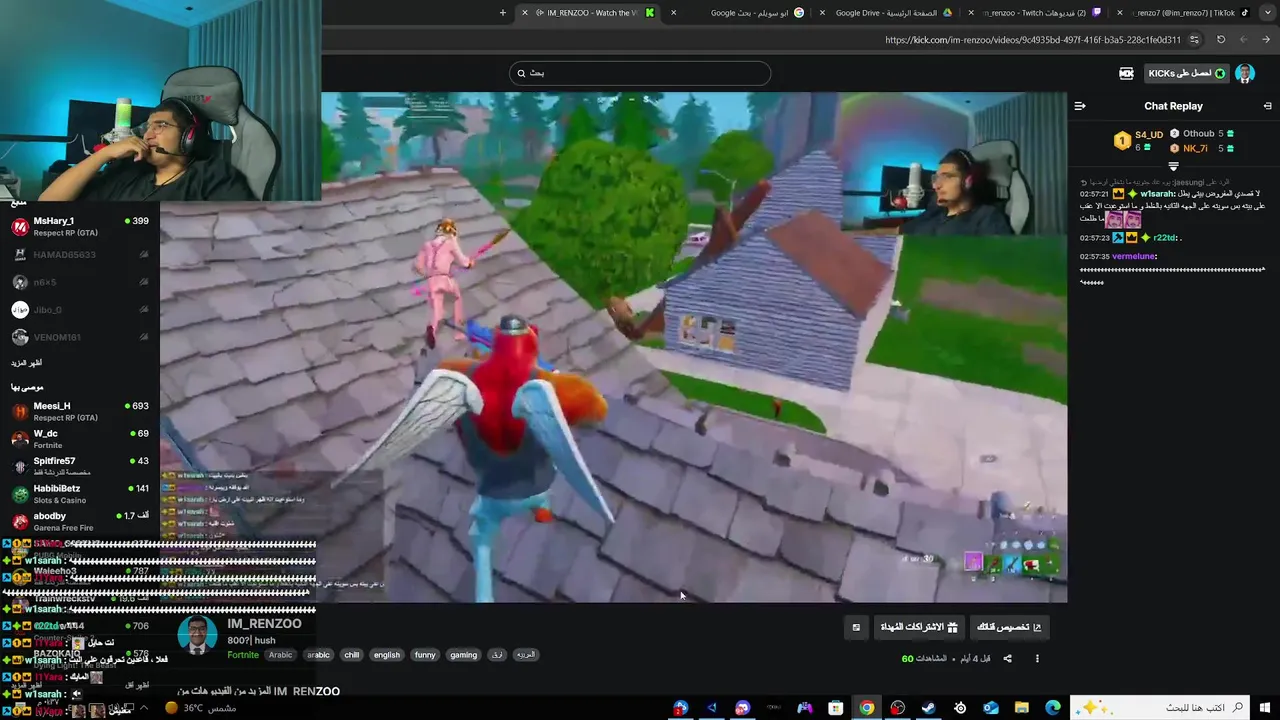
Task: Click the Windows taskbar search box
Action: click(1160, 708)
